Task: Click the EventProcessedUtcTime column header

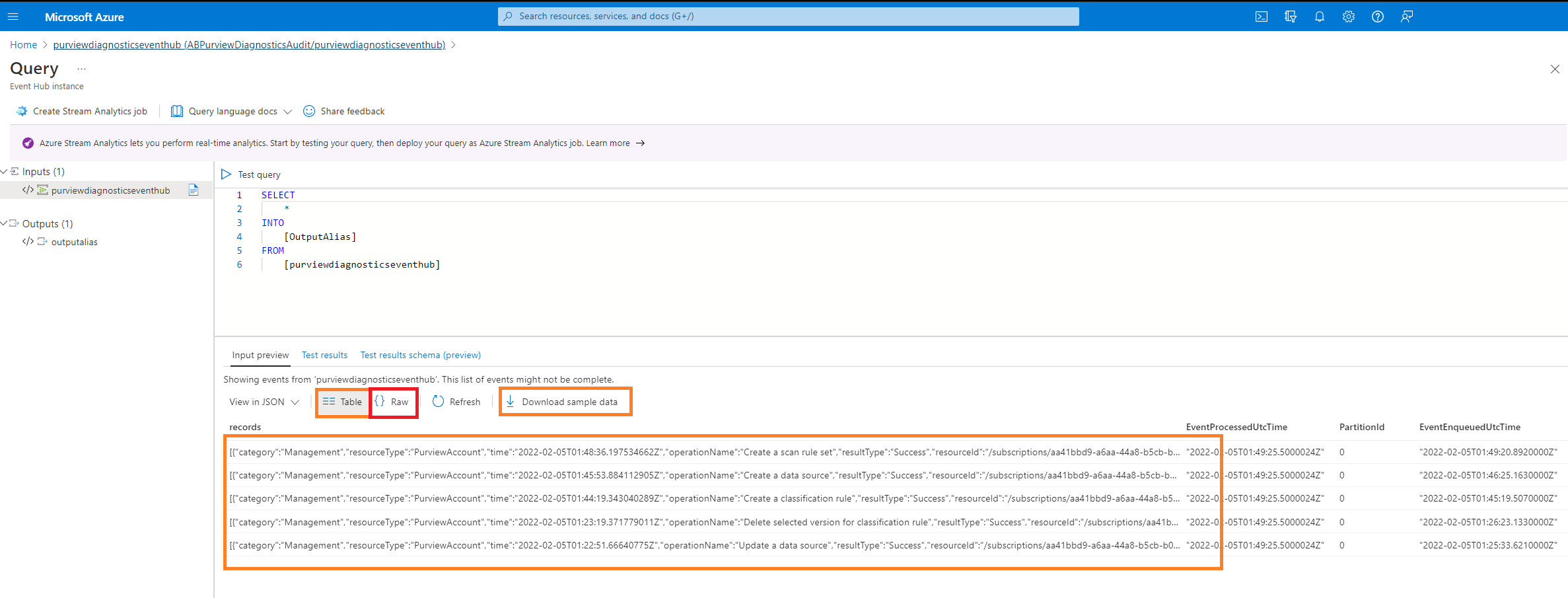Action: coord(1236,427)
